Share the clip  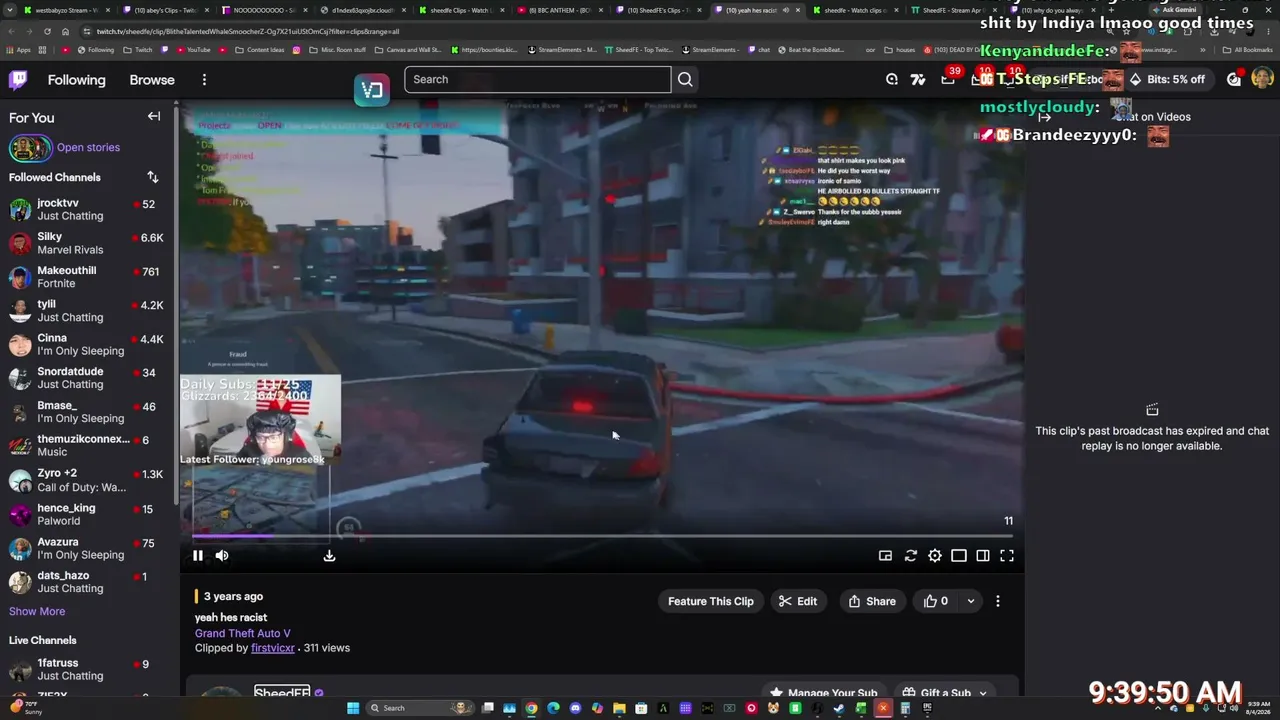tap(871, 601)
